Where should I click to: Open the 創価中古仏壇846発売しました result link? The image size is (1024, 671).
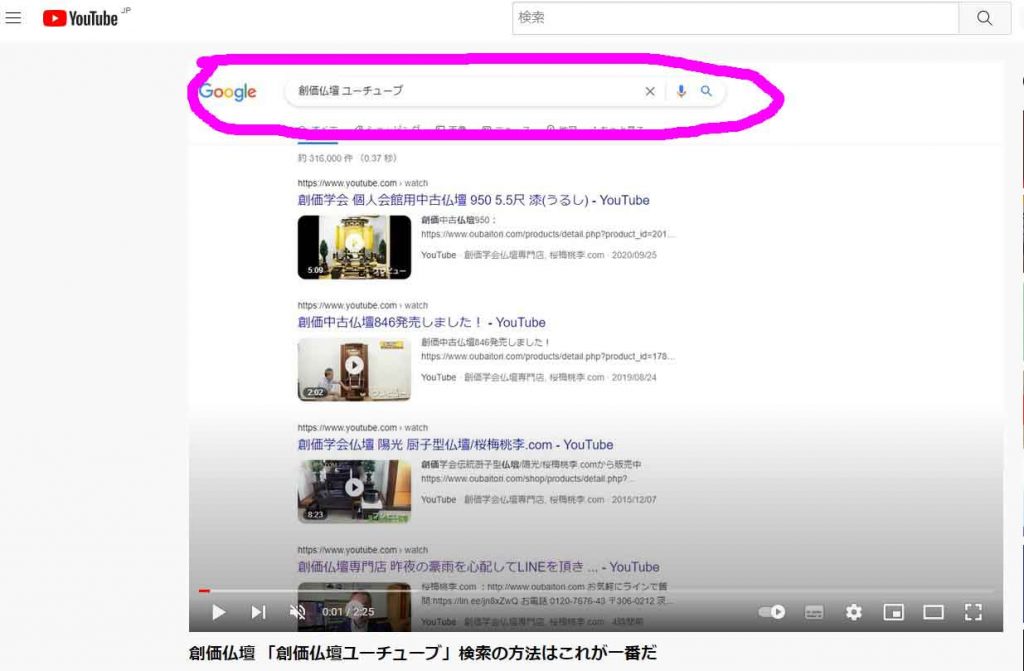pyautogui.click(x=421, y=322)
